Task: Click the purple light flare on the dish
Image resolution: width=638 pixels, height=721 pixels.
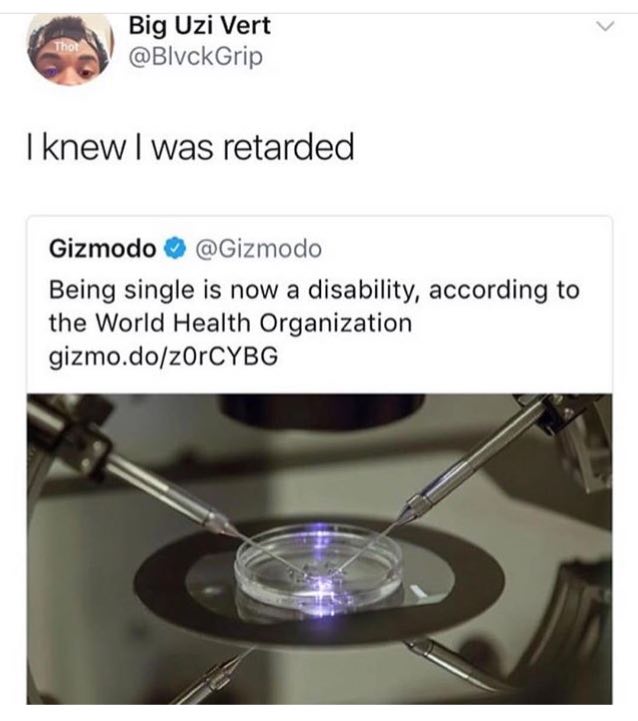Action: [x=320, y=577]
